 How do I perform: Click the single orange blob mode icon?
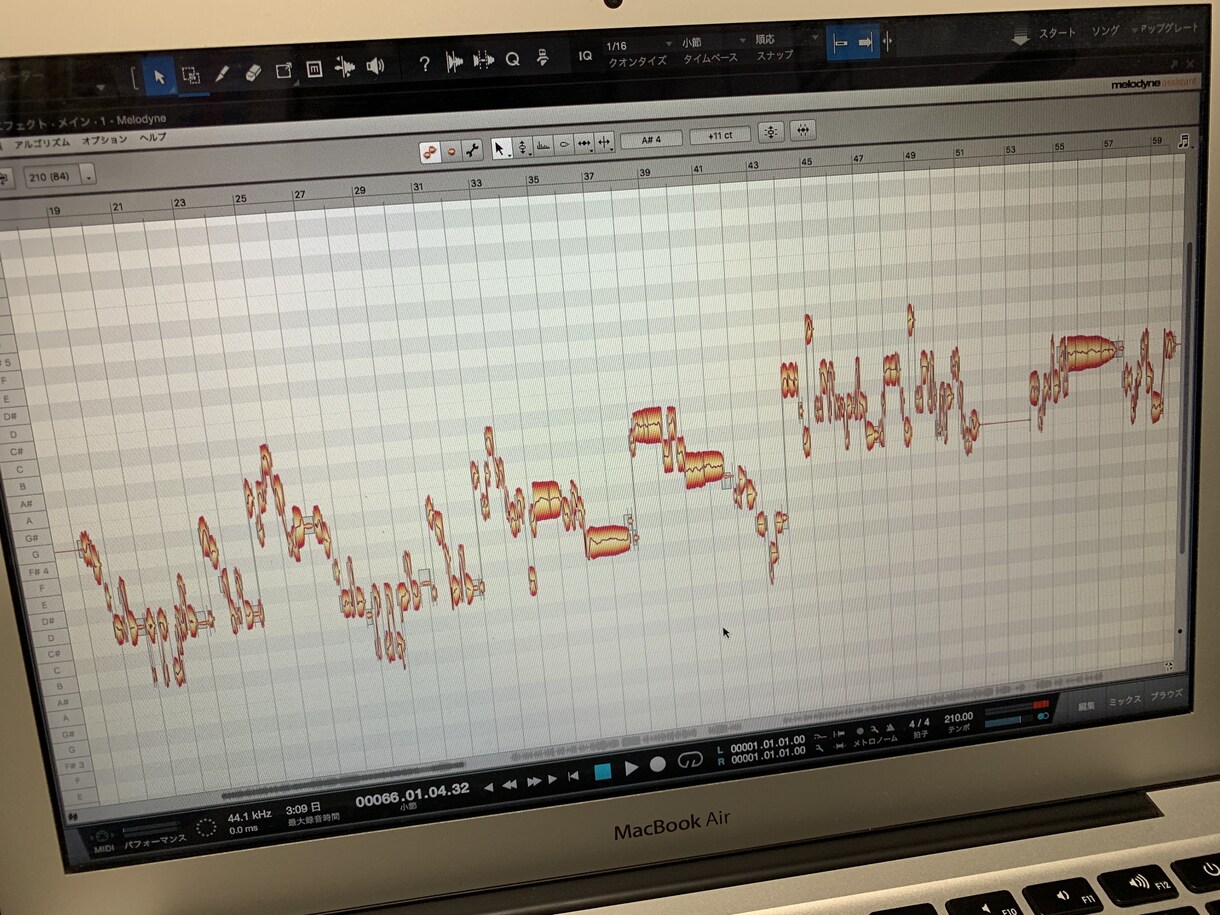click(451, 151)
